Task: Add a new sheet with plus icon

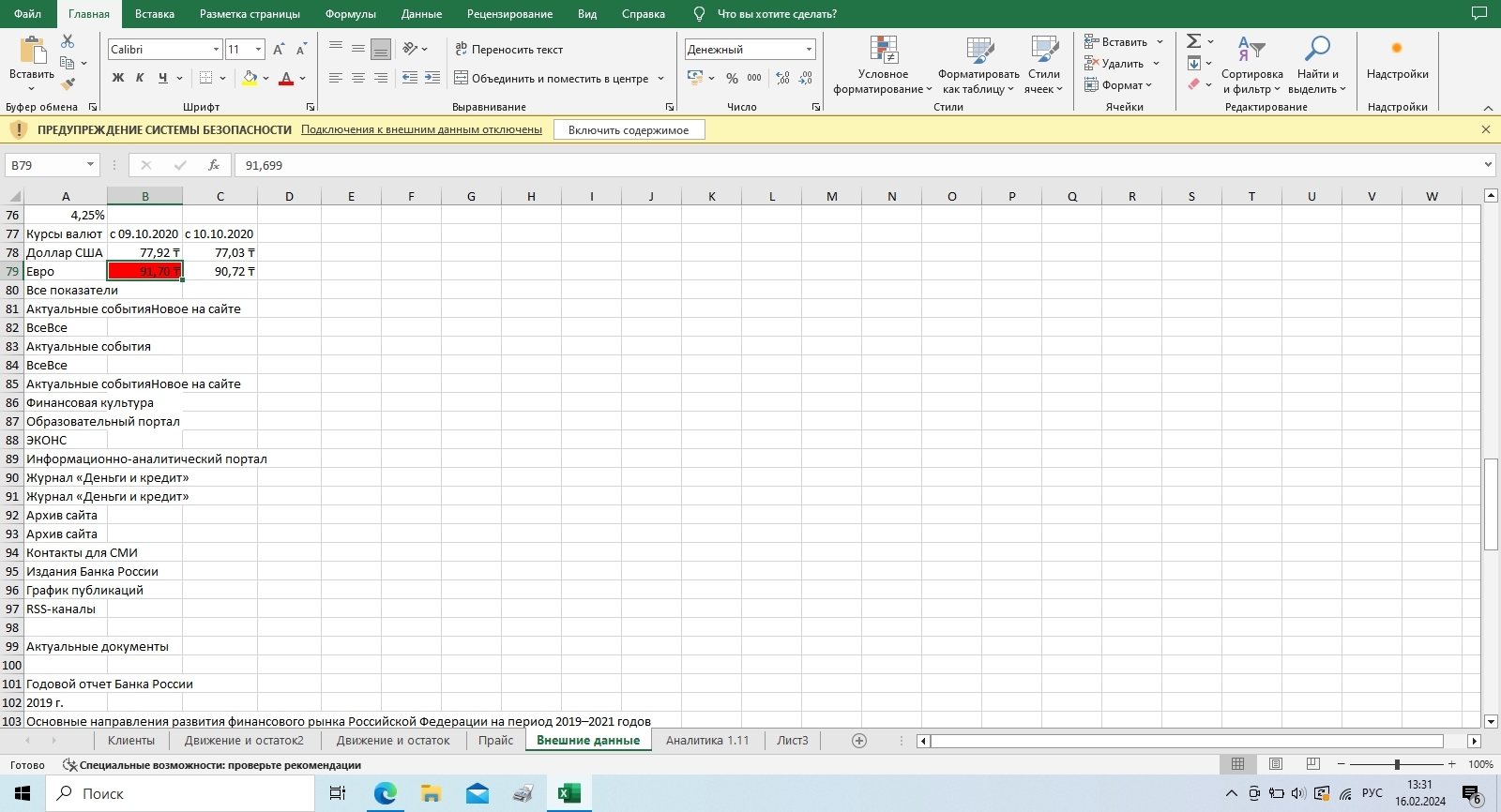Action: coord(859,741)
